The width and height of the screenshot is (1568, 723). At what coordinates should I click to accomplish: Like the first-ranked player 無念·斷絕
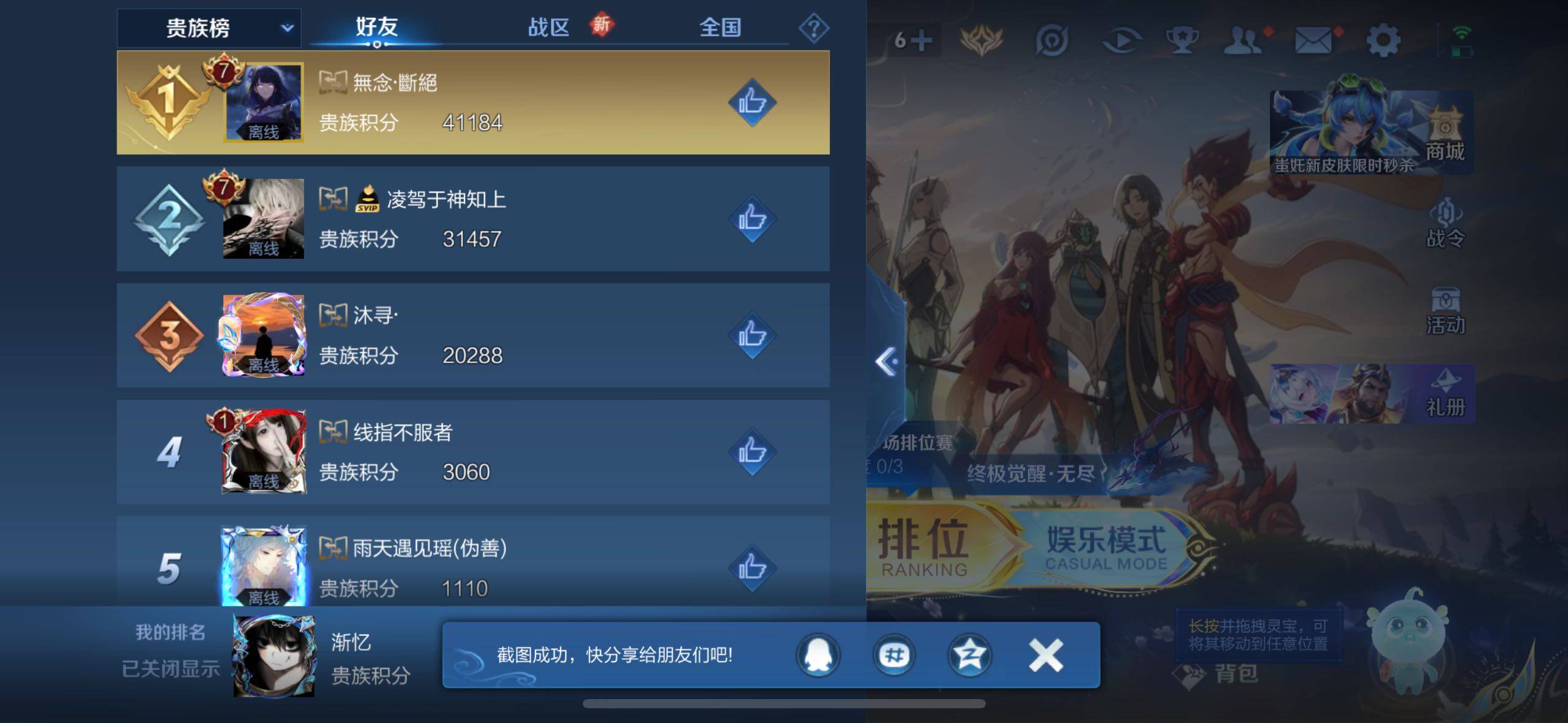(752, 102)
